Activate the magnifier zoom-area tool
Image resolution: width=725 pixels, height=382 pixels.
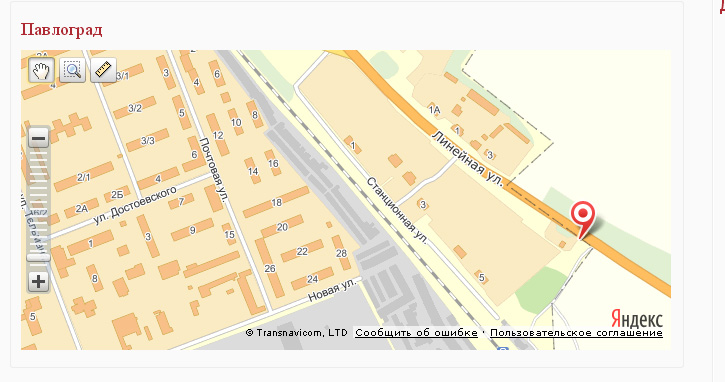pyautogui.click(x=73, y=70)
